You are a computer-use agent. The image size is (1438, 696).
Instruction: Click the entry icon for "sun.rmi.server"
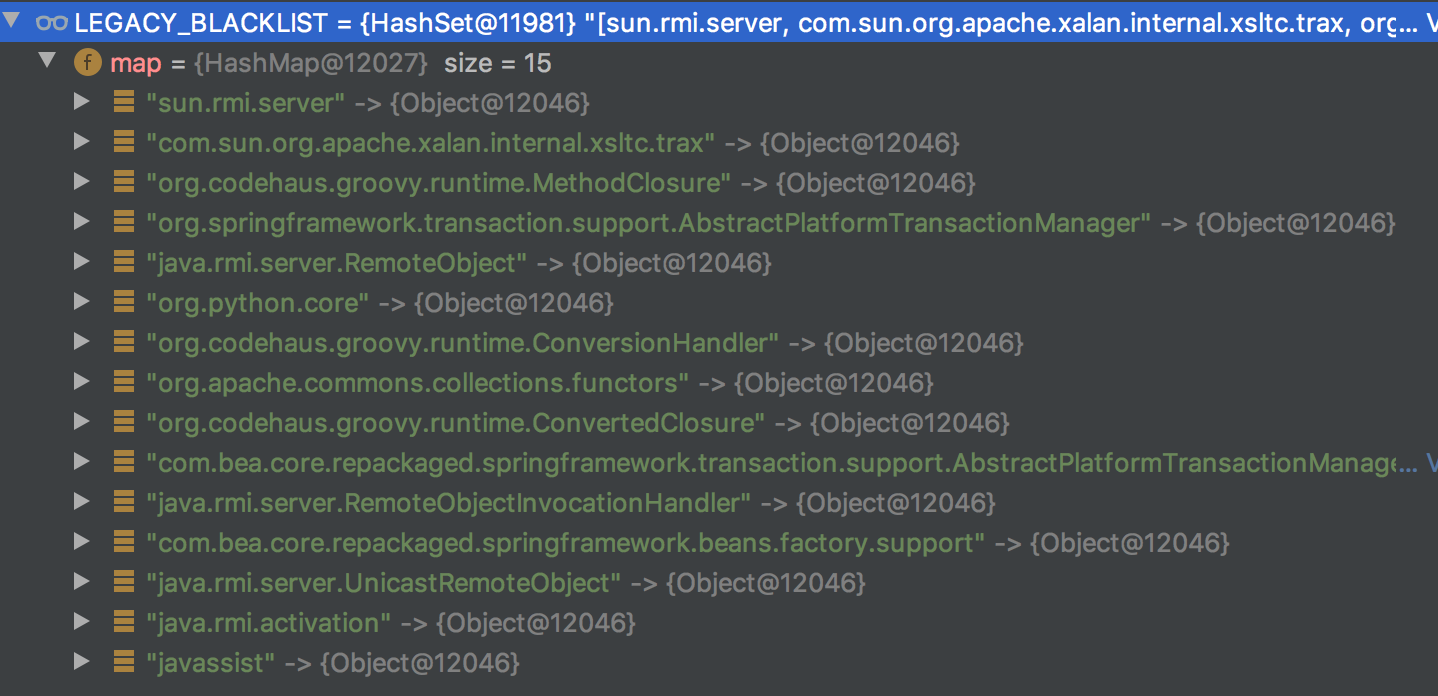tap(124, 102)
